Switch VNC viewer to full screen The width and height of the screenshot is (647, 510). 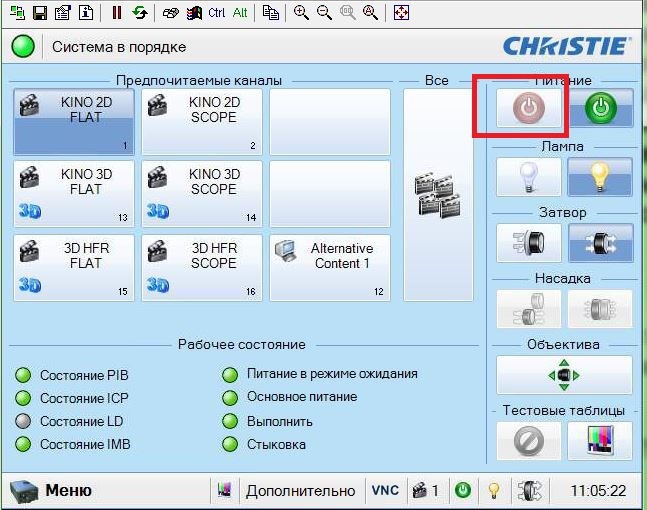401,13
